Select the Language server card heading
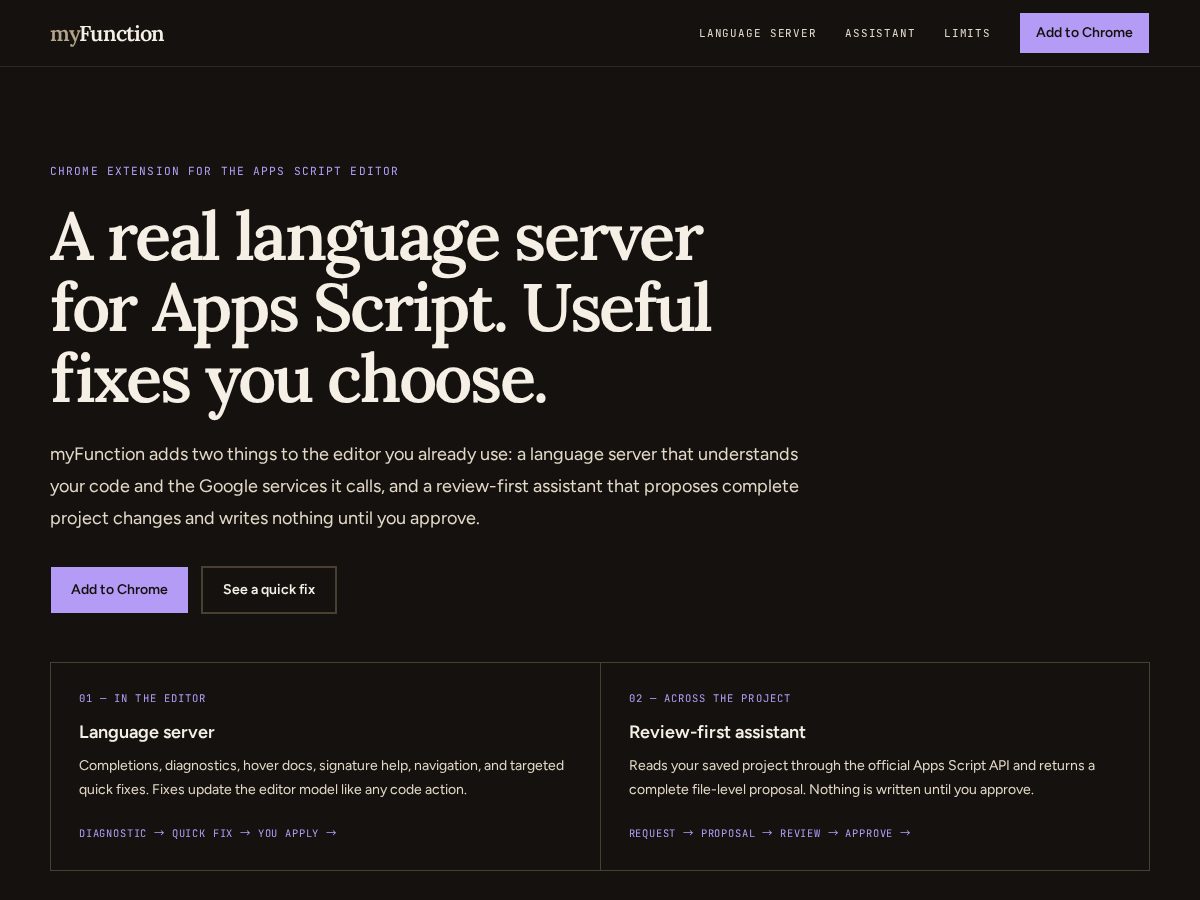Screen dimensions: 1200x900 (147, 732)
